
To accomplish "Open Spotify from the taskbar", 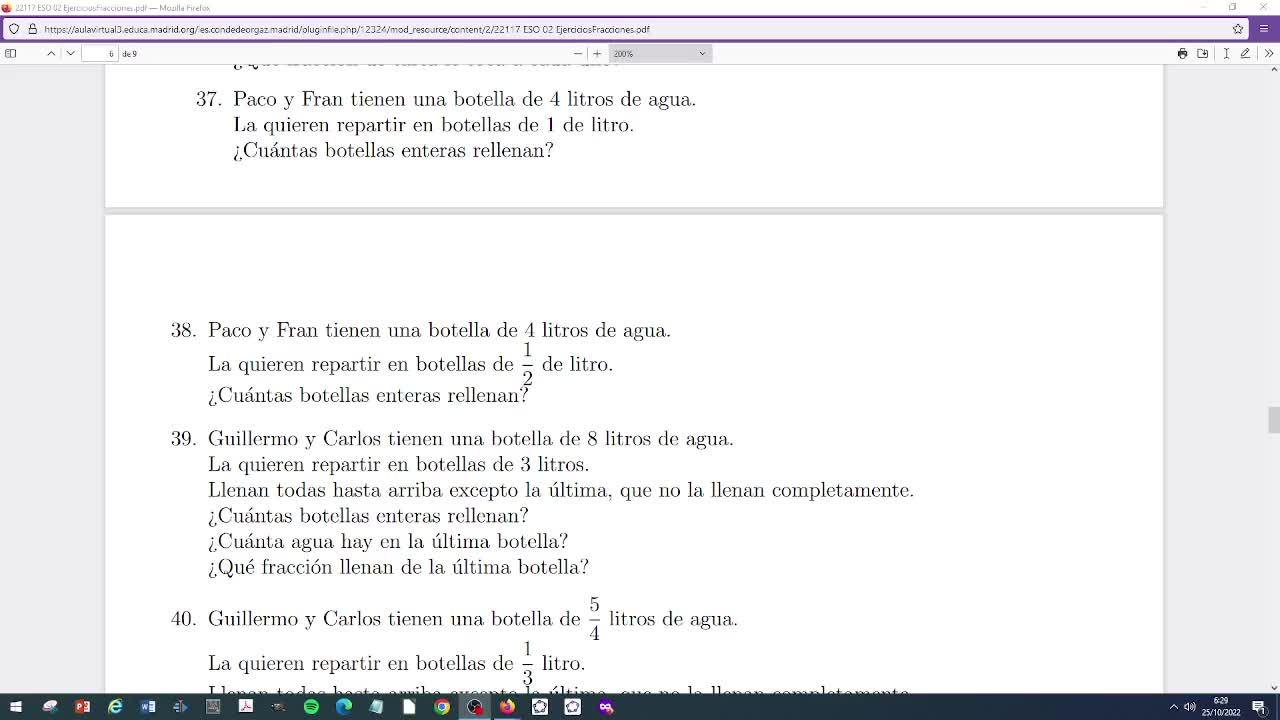I will (x=311, y=707).
